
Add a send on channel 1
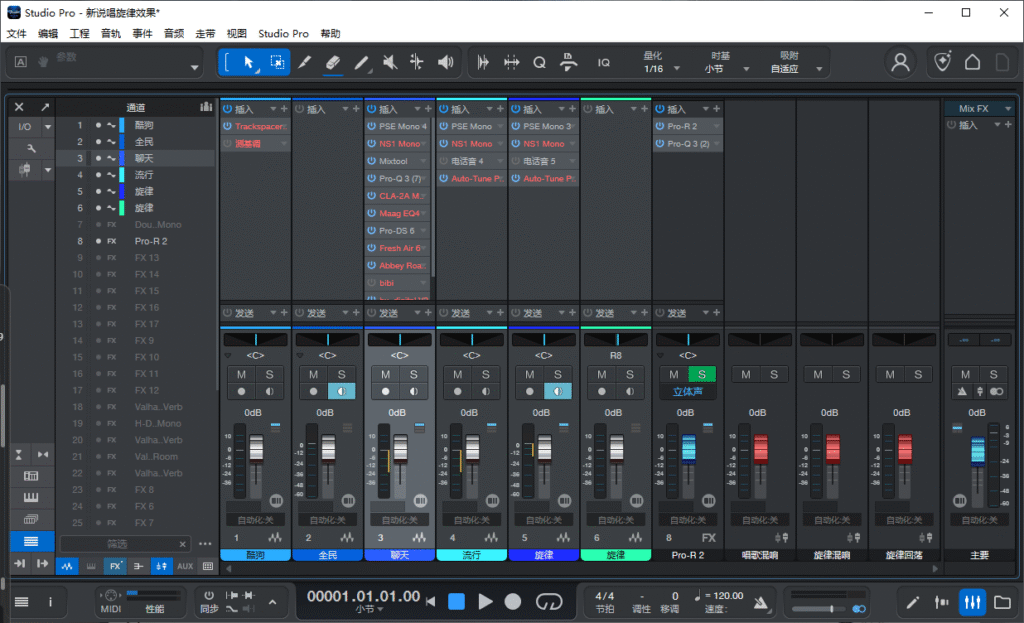click(284, 313)
